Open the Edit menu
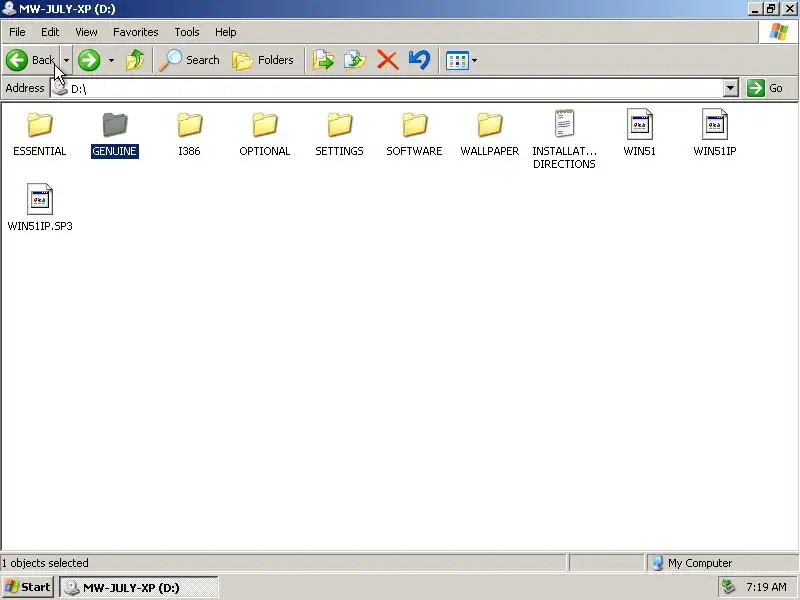The width and height of the screenshot is (800, 600). 50,32
